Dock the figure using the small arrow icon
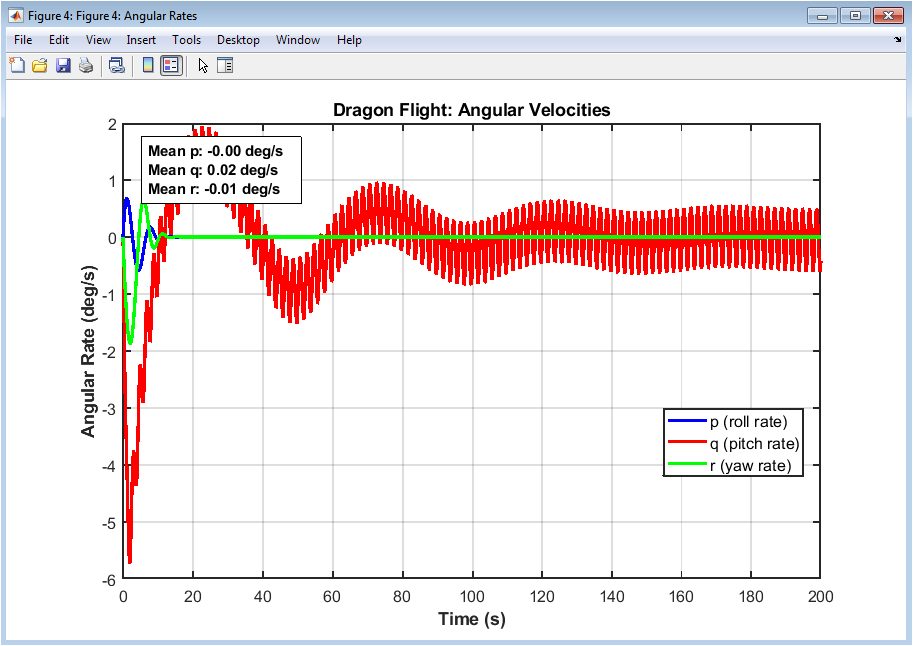The height and width of the screenshot is (646, 913). [x=897, y=40]
